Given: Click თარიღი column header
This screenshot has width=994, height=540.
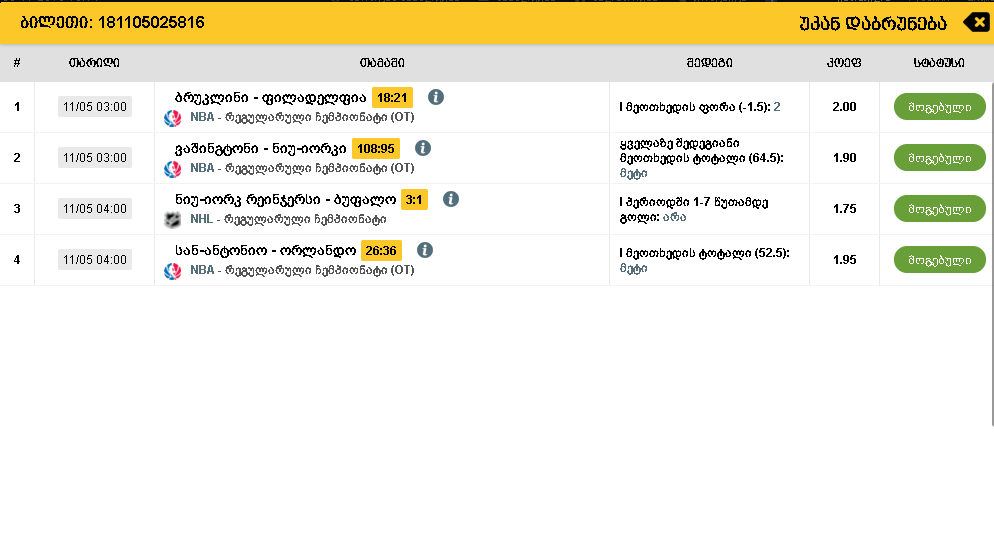Looking at the screenshot, I should tap(94, 62).
